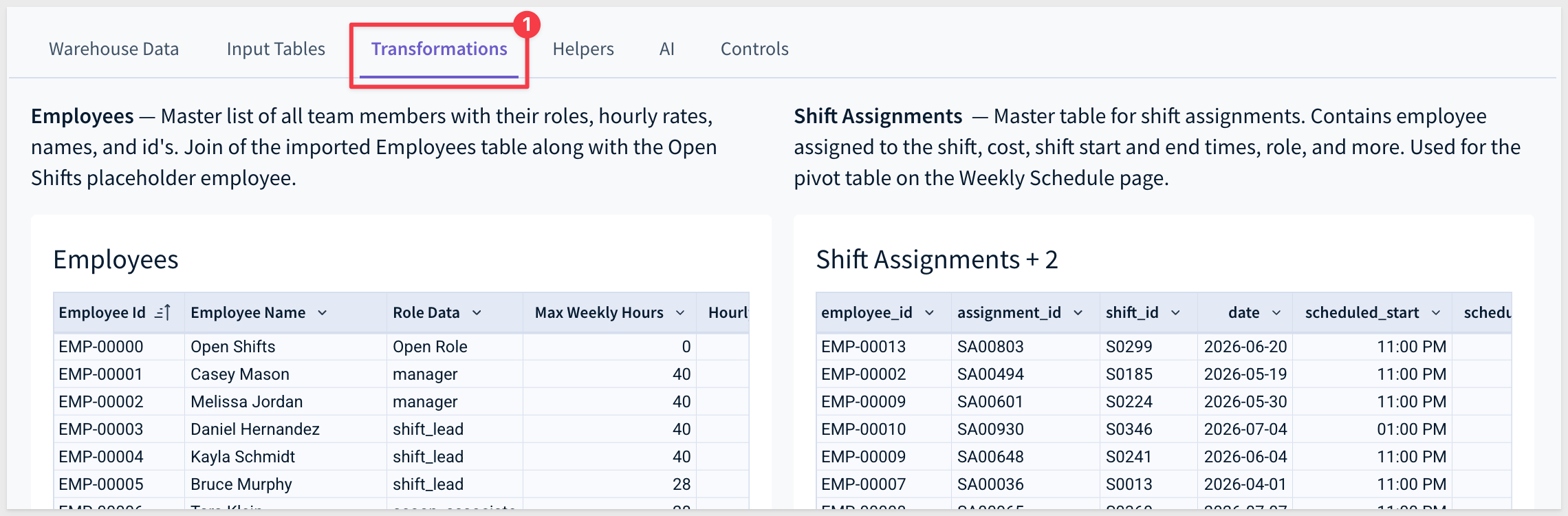Click the Melissa Jordan name cell
This screenshot has height=516, width=1568.
(x=285, y=402)
